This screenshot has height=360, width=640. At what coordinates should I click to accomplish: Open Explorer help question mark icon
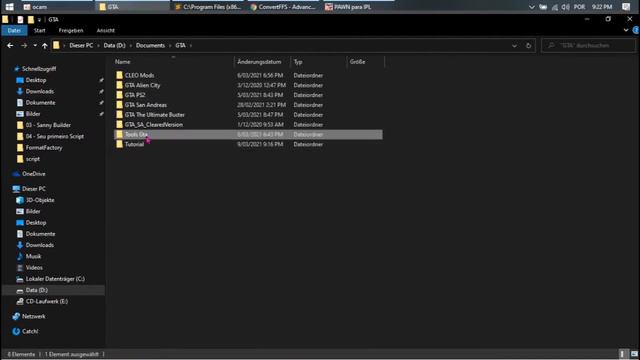pyautogui.click(x=636, y=30)
